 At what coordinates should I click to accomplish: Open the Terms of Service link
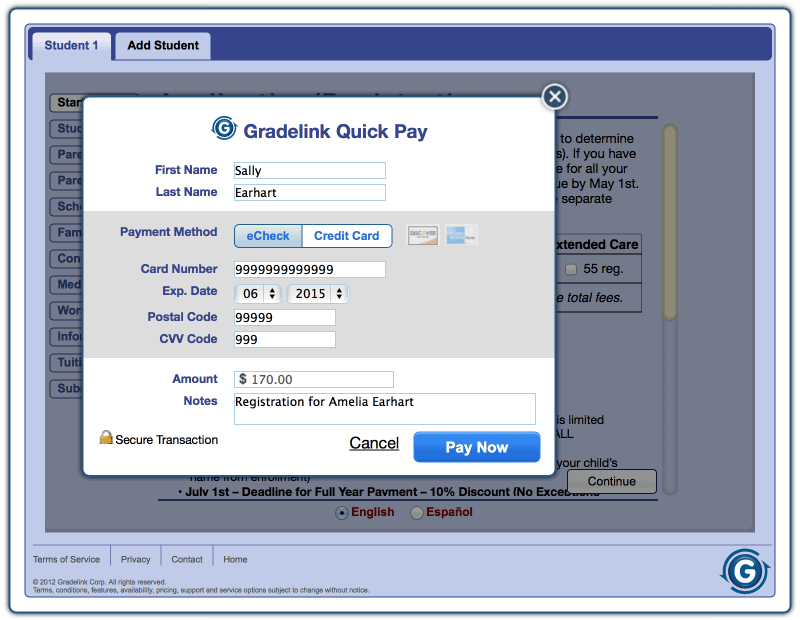click(x=66, y=559)
